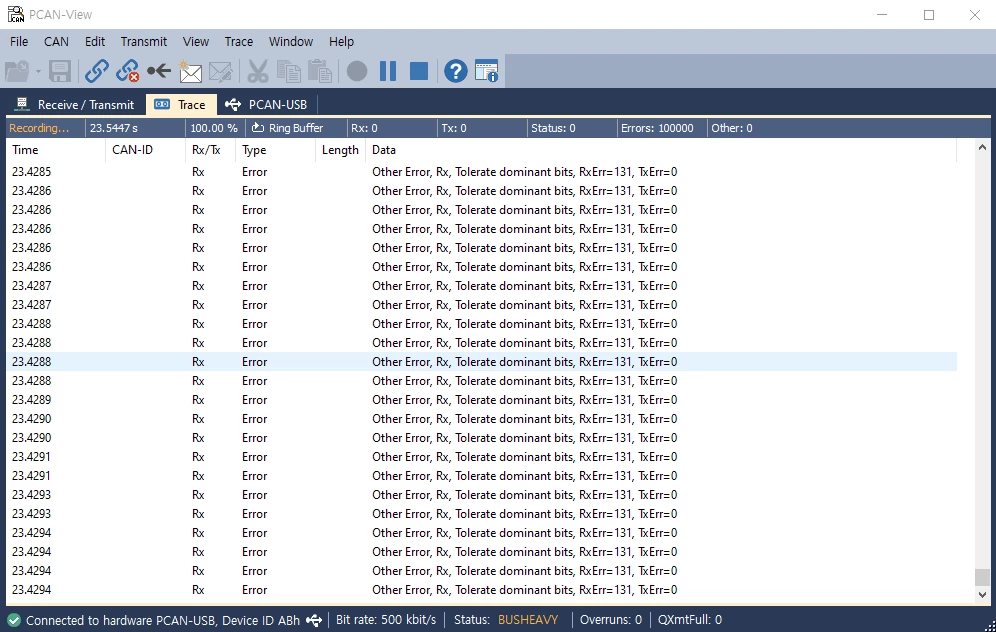Open the Transmit menu
The width and height of the screenshot is (996, 632).
click(x=144, y=41)
